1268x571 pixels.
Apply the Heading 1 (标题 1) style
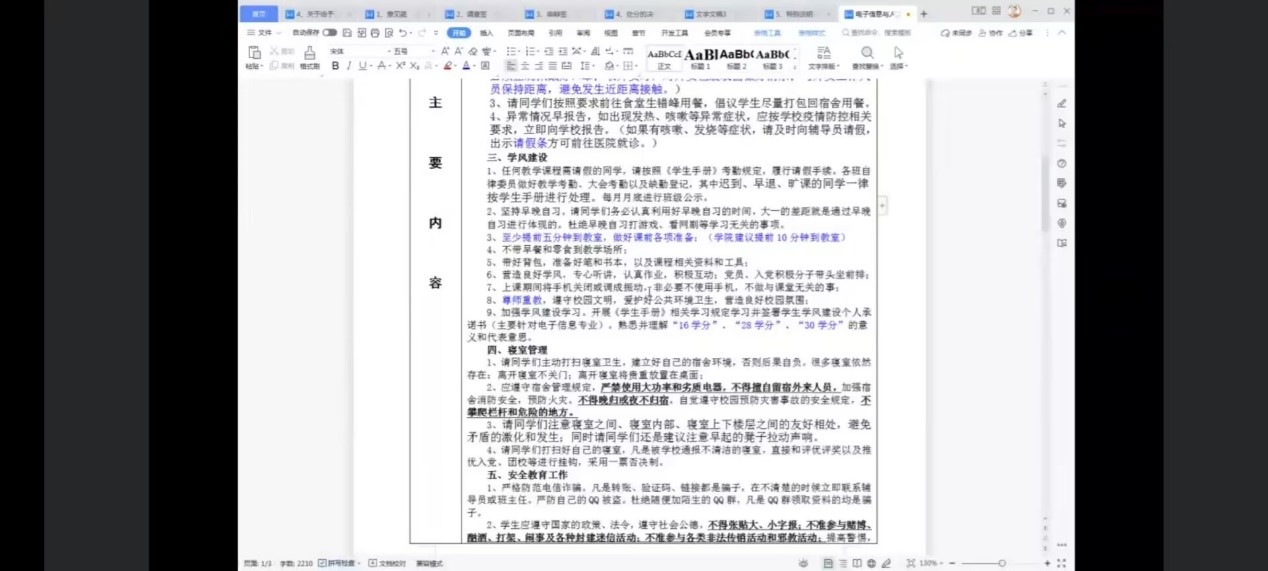coord(702,58)
